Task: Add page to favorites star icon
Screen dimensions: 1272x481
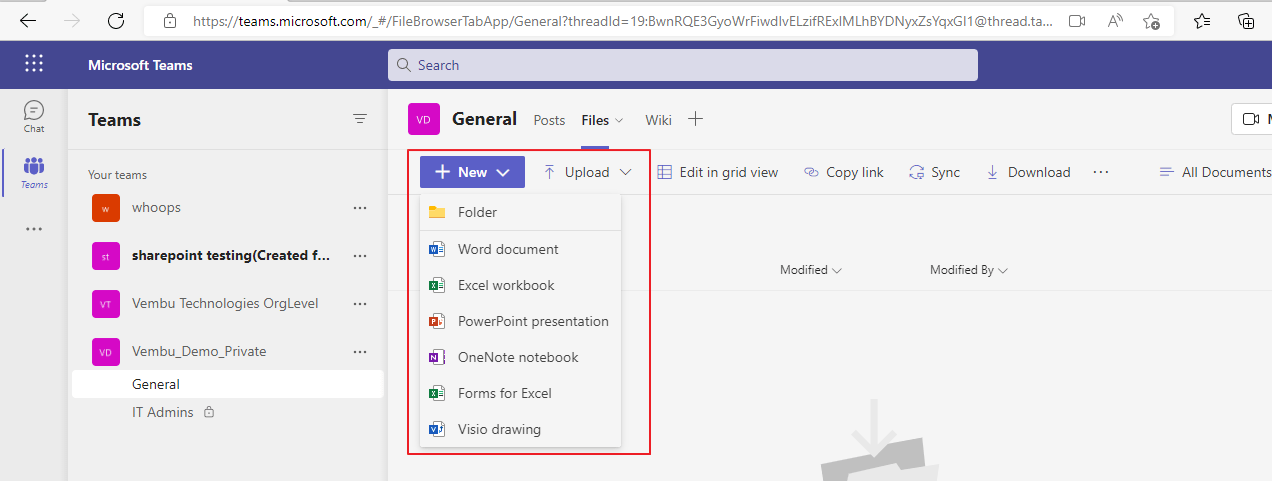Action: 1151,20
